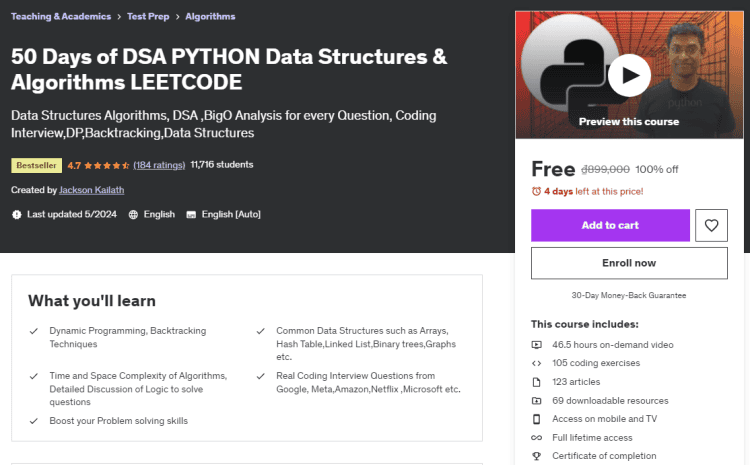
Task: Play the course preview video
Action: [x=629, y=75]
